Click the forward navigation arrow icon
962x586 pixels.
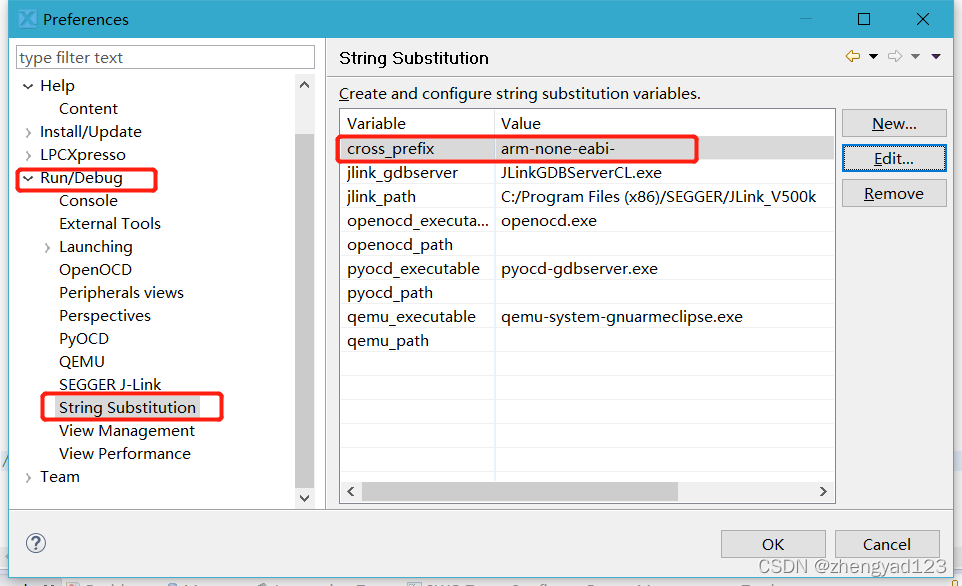(895, 57)
